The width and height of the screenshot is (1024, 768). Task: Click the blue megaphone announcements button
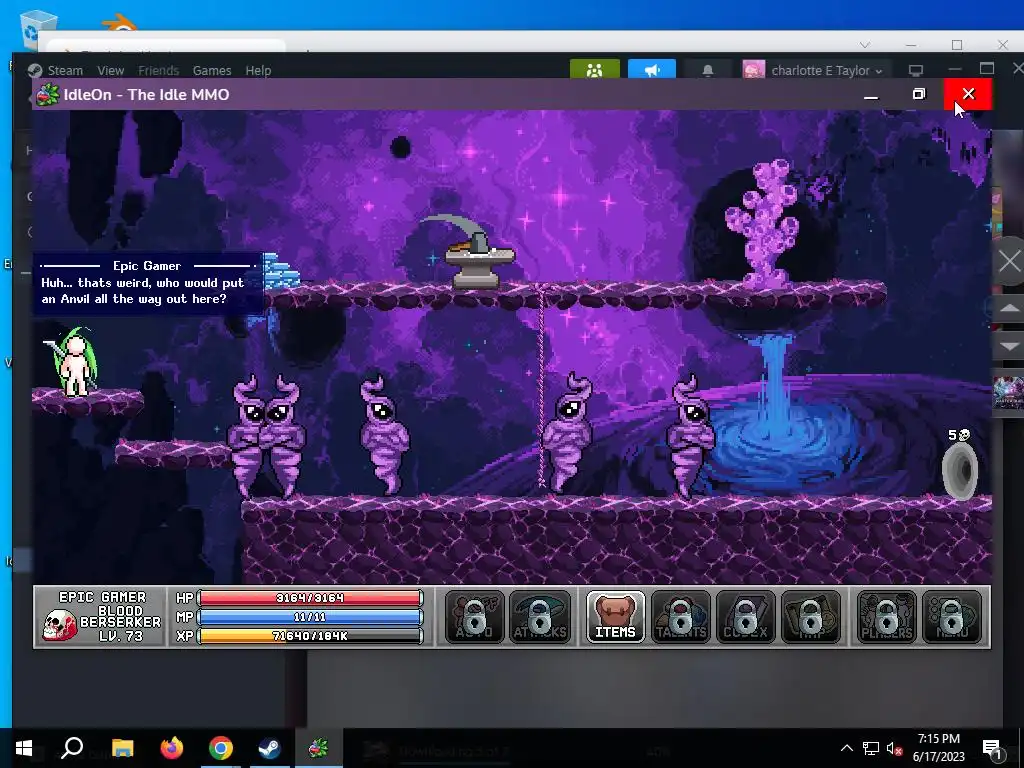click(x=652, y=69)
